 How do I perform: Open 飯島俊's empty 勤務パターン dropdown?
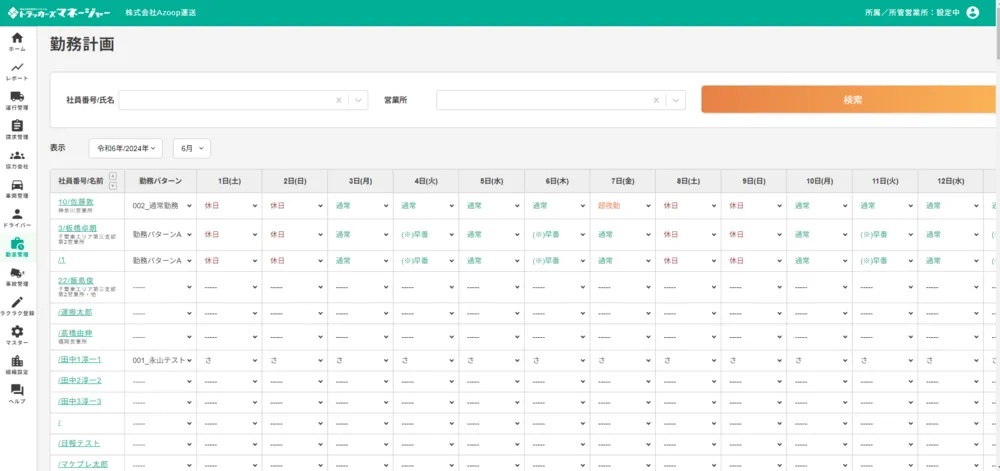[161, 287]
